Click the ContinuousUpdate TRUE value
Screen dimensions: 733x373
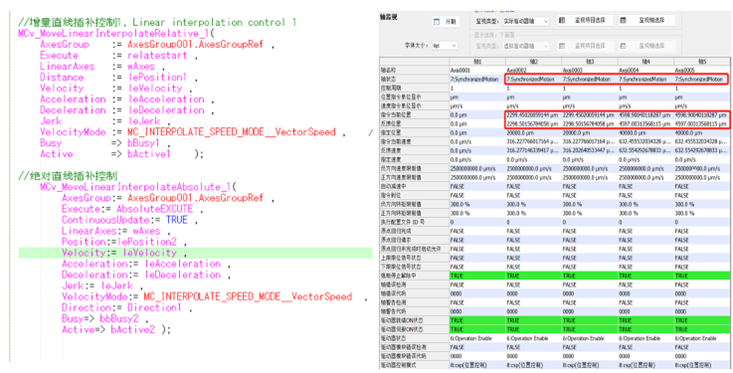point(176,220)
